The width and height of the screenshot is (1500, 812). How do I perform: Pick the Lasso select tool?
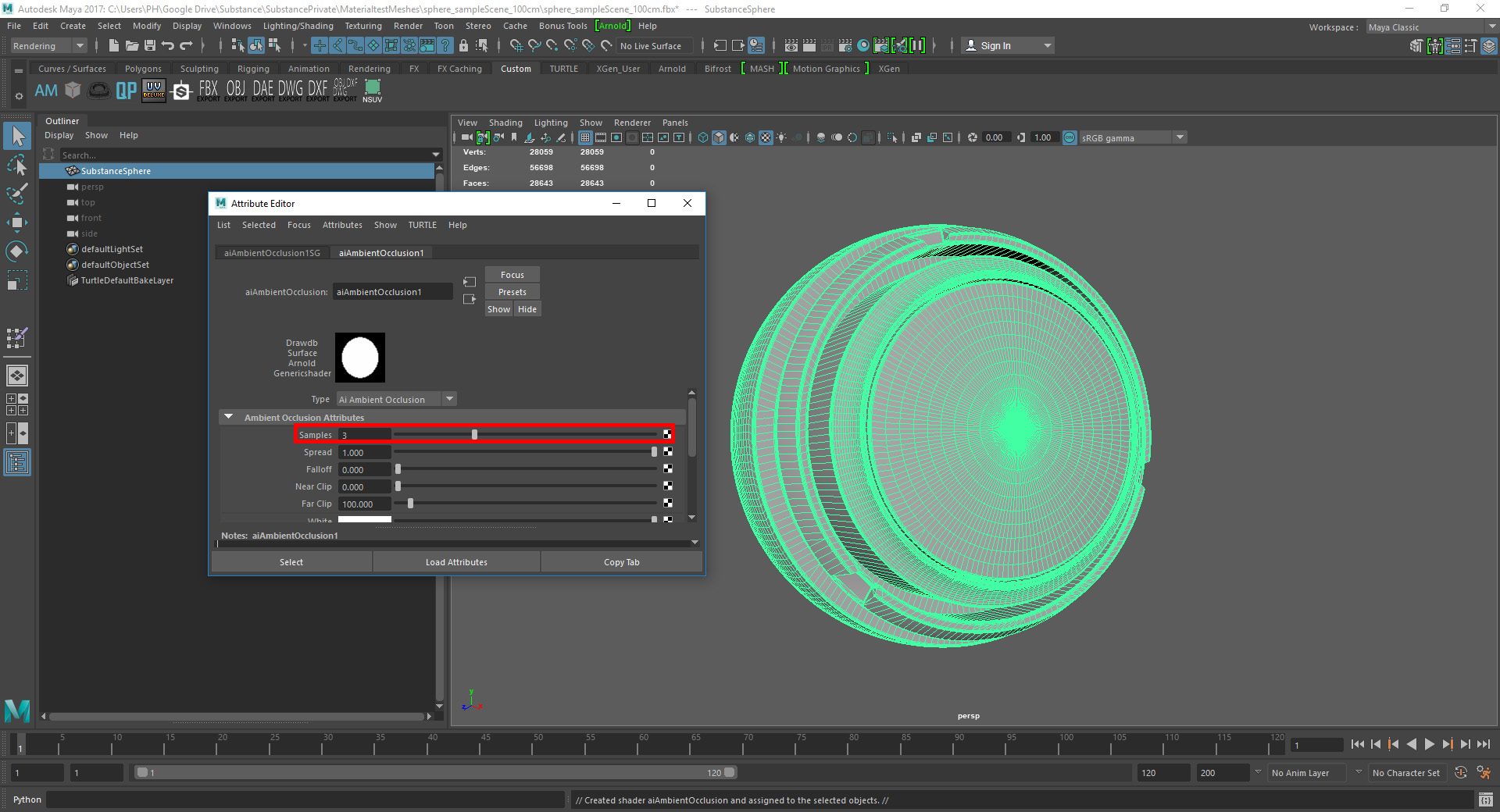point(17,166)
